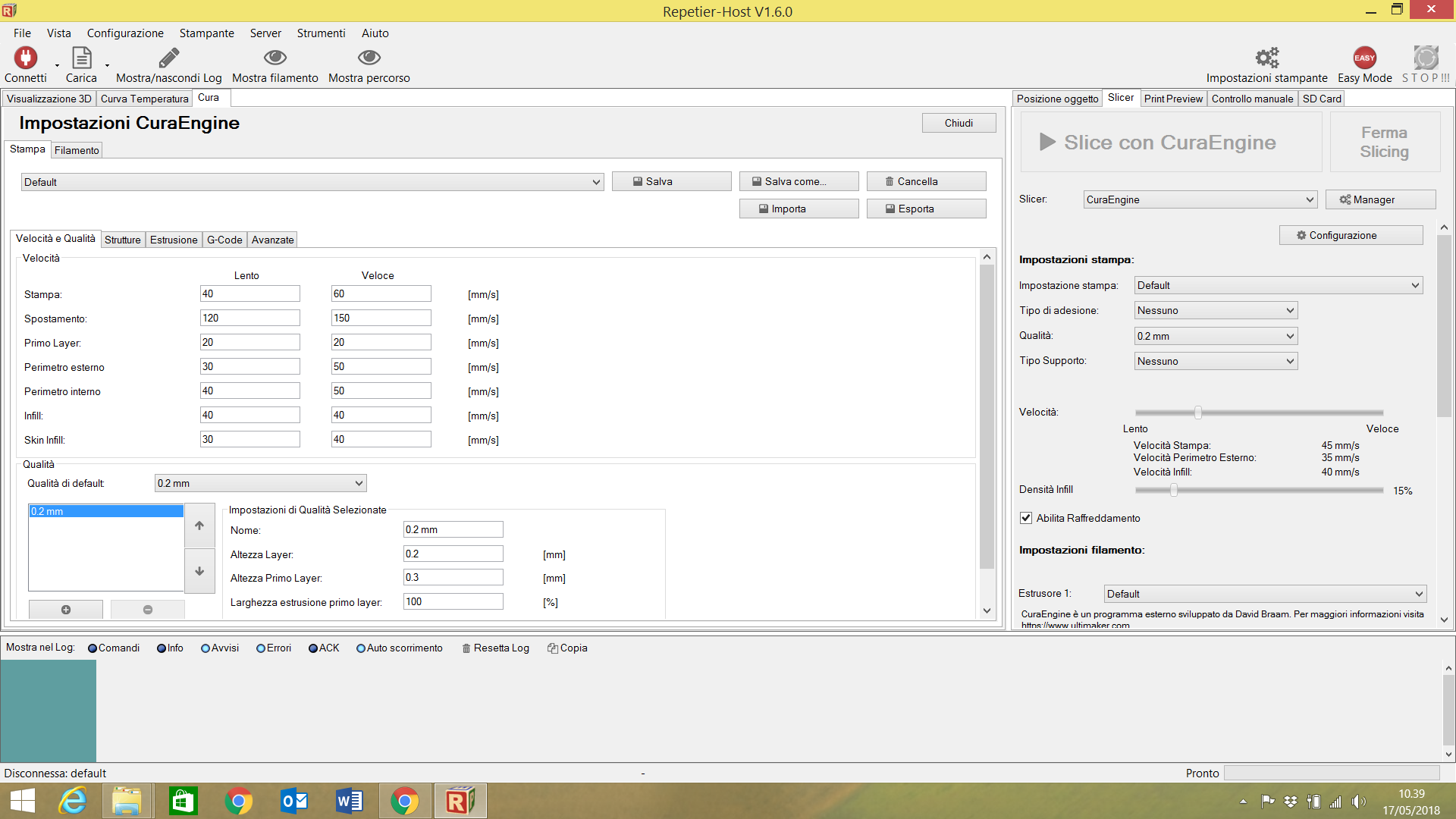Screen dimensions: 1456x819
Task: Remove quality profile with minus button
Action: [x=148, y=610]
